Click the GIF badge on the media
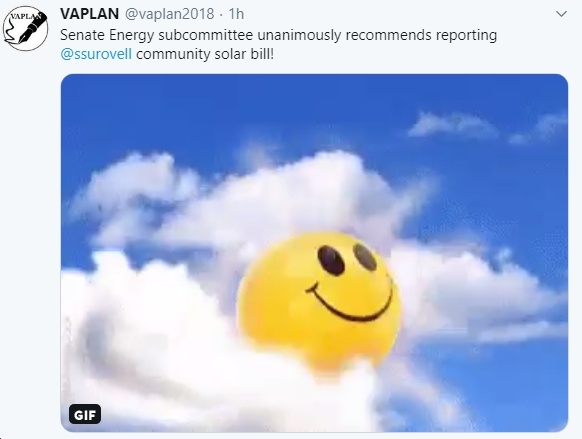This screenshot has width=582, height=439. pyautogui.click(x=85, y=414)
